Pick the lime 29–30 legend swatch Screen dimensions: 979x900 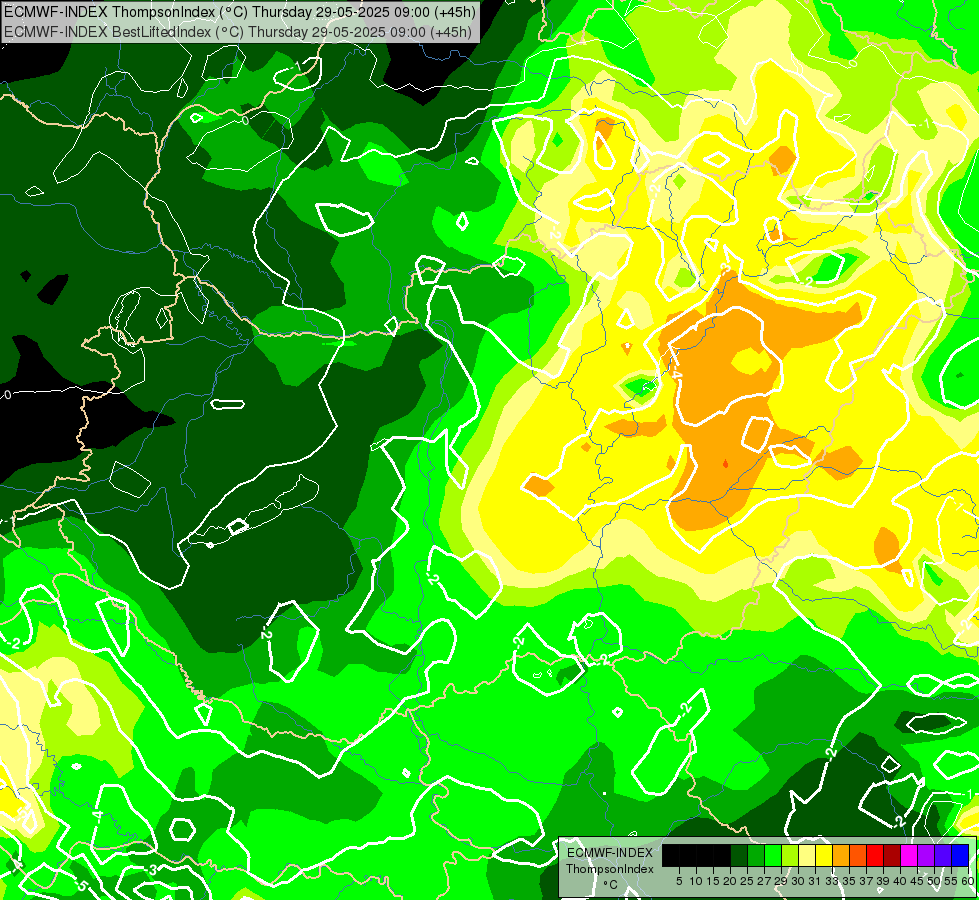(x=790, y=855)
